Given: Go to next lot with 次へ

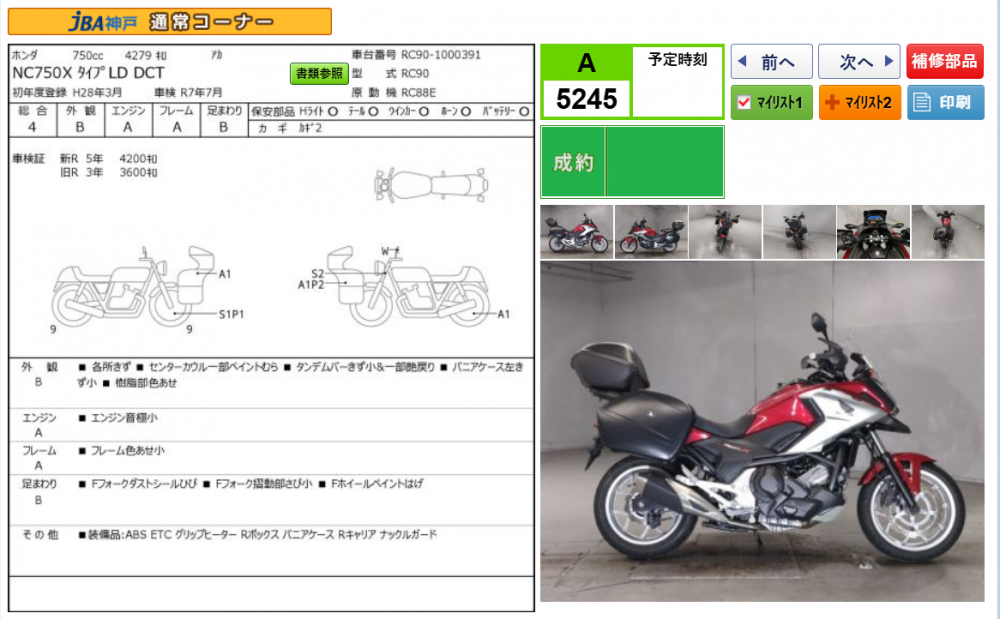Looking at the screenshot, I should [x=858, y=62].
